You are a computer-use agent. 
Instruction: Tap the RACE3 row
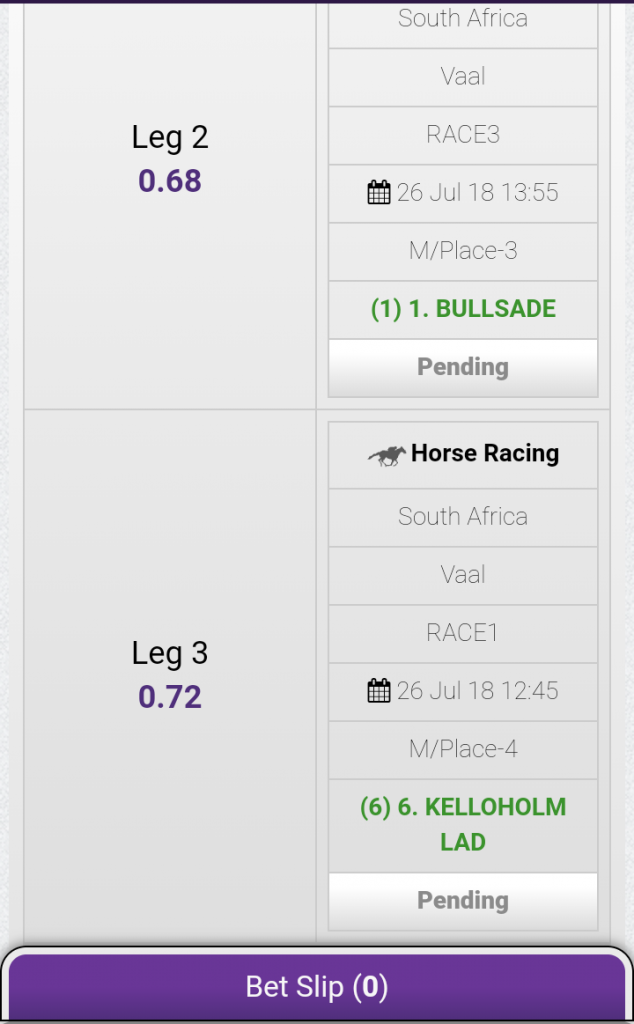(463, 135)
